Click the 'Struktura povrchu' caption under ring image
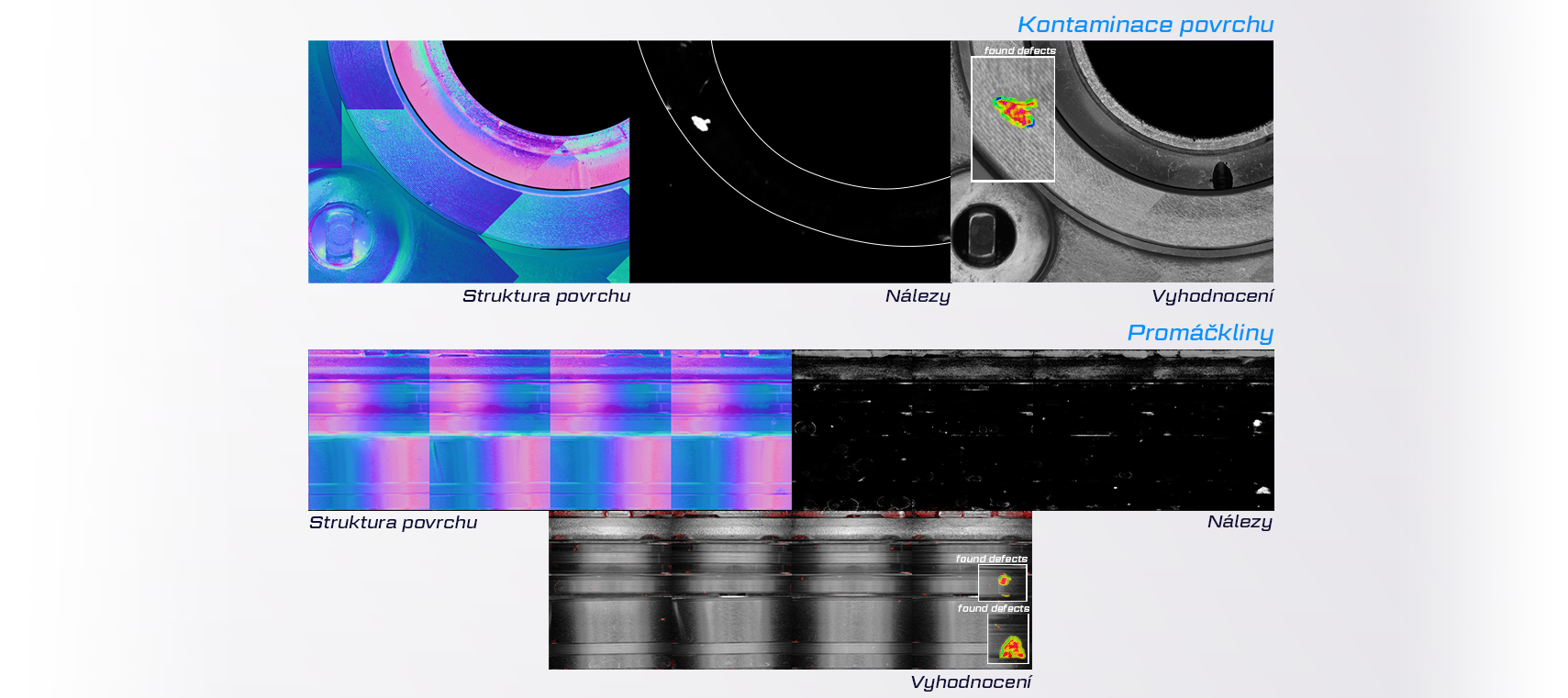The width and height of the screenshot is (1568, 698). tap(546, 296)
